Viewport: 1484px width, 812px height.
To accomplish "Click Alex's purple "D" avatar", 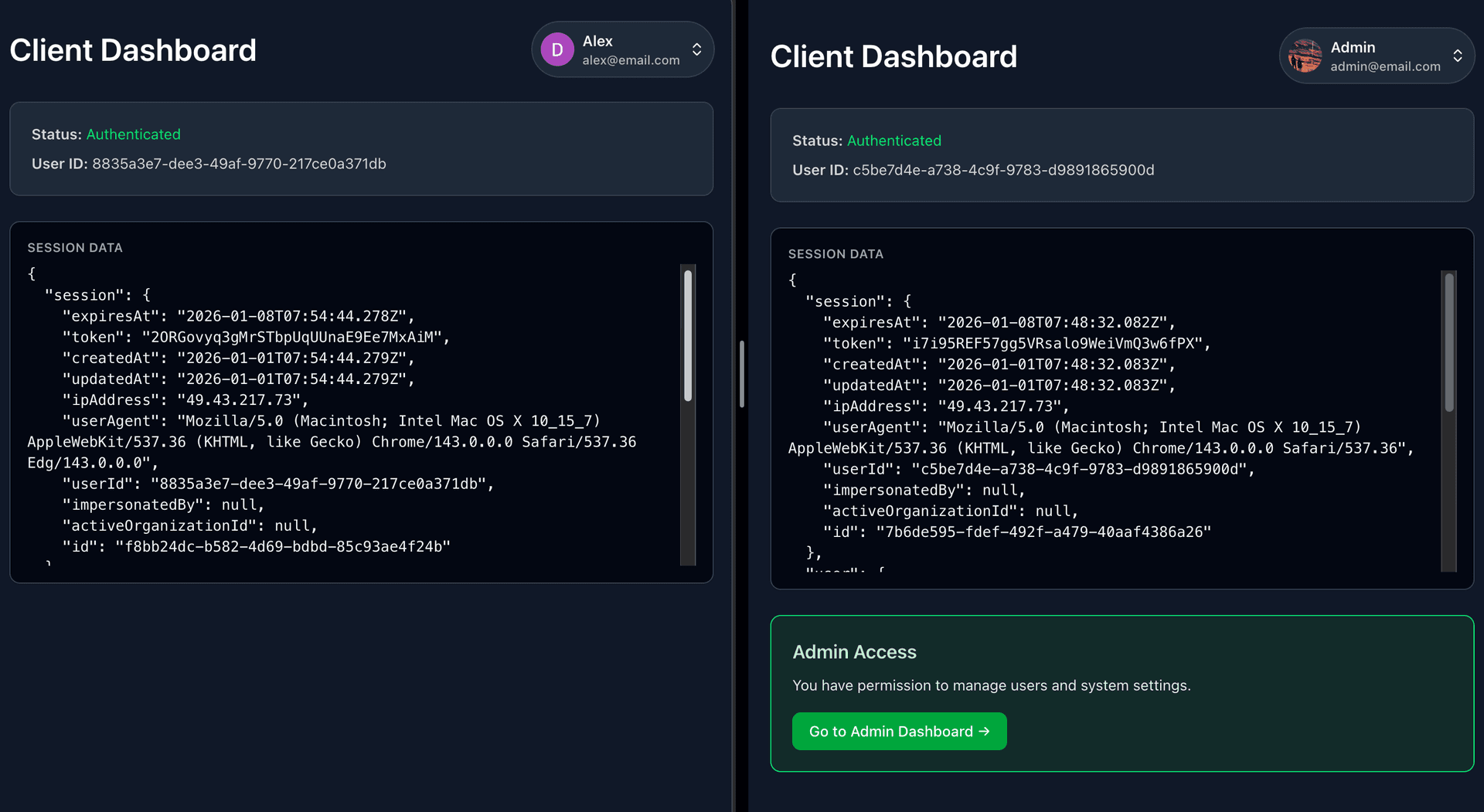I will (x=556, y=50).
